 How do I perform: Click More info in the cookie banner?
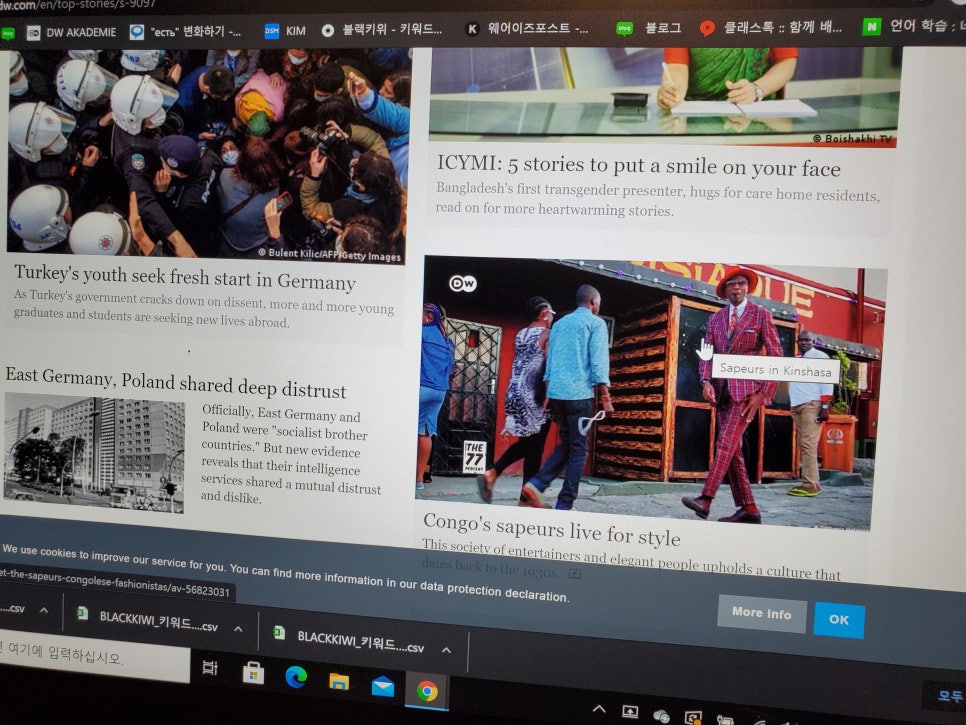[x=761, y=613]
